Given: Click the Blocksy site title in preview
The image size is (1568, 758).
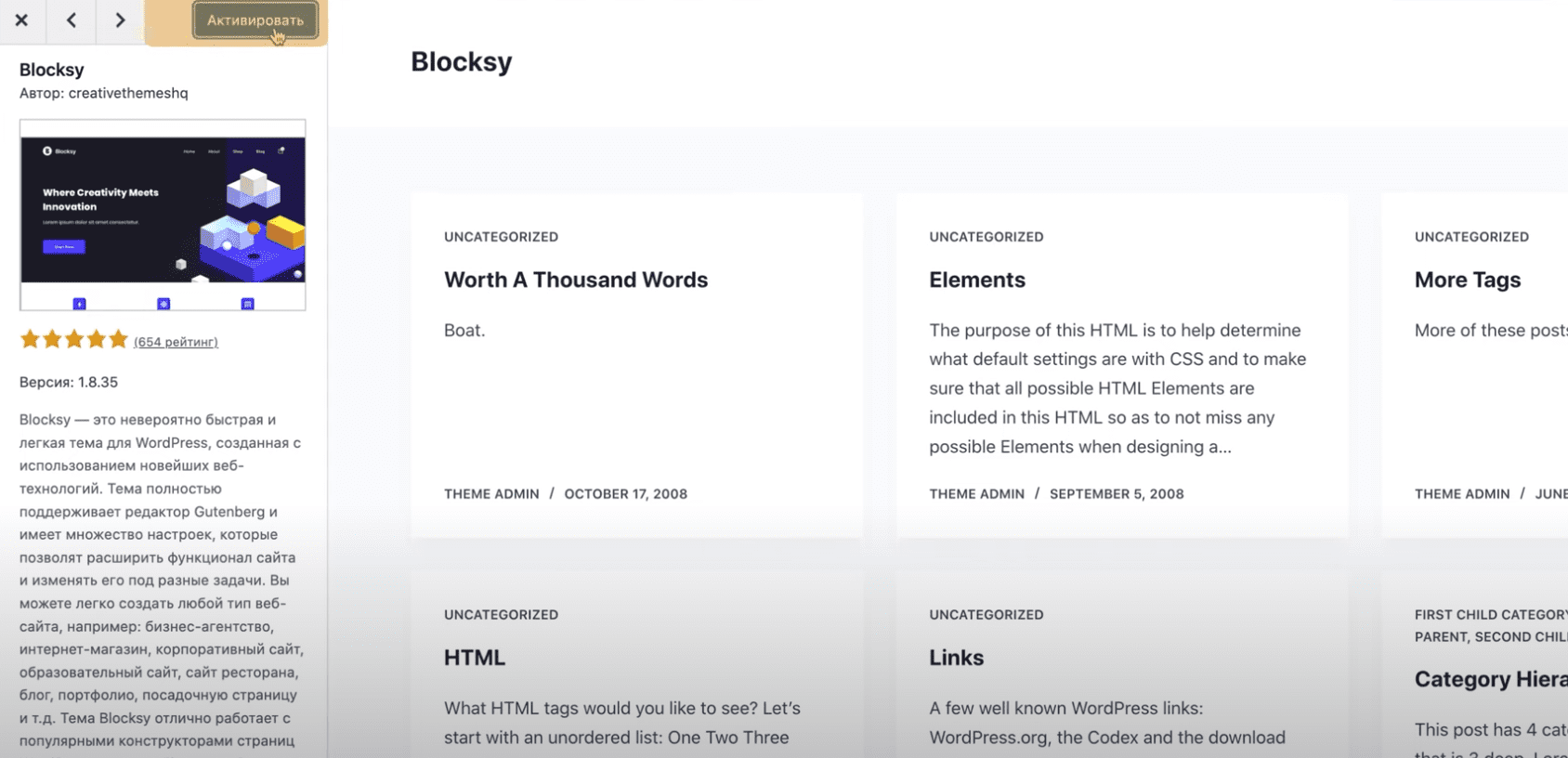Looking at the screenshot, I should [x=461, y=62].
